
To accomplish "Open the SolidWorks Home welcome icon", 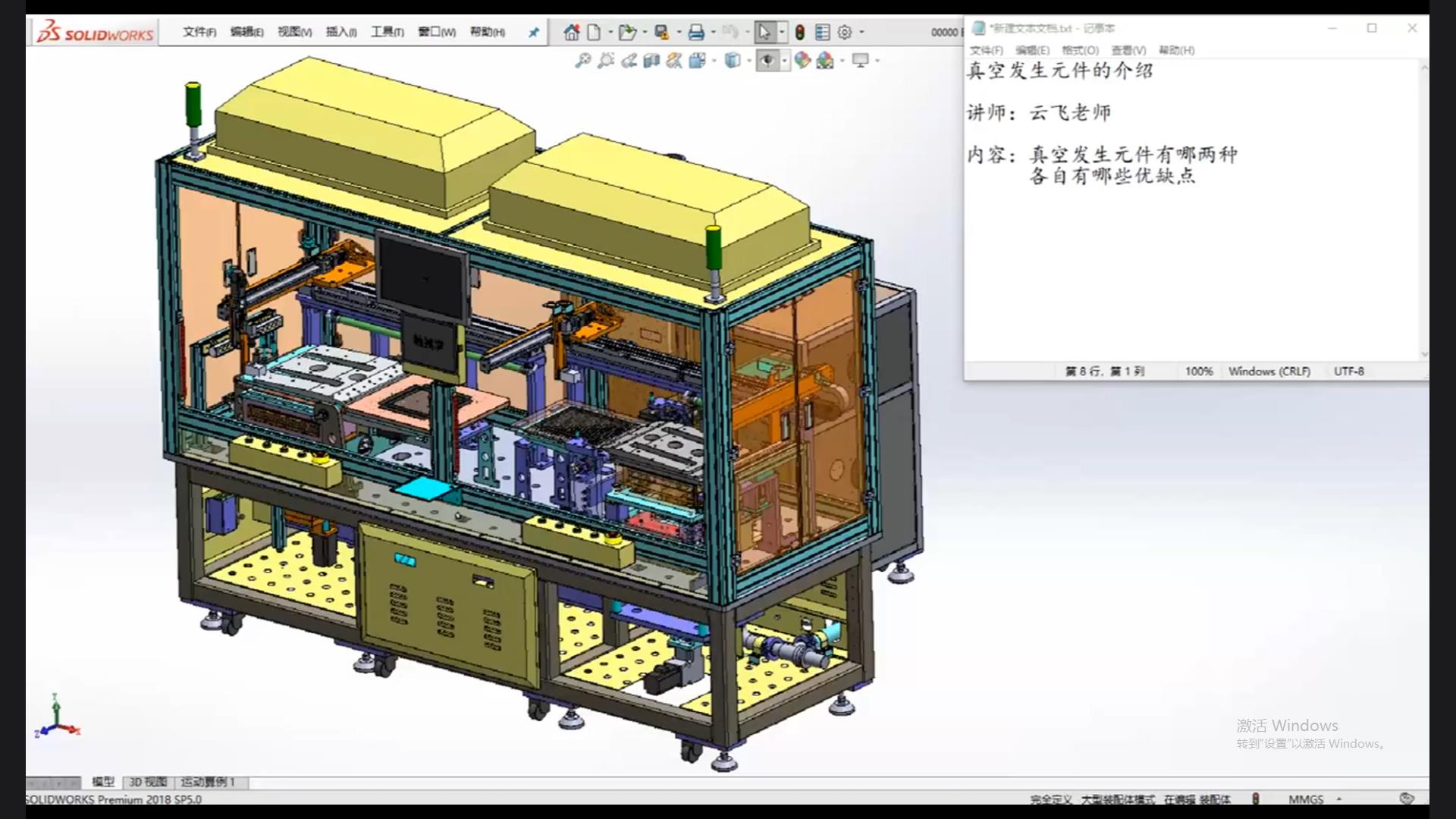I will (x=572, y=32).
